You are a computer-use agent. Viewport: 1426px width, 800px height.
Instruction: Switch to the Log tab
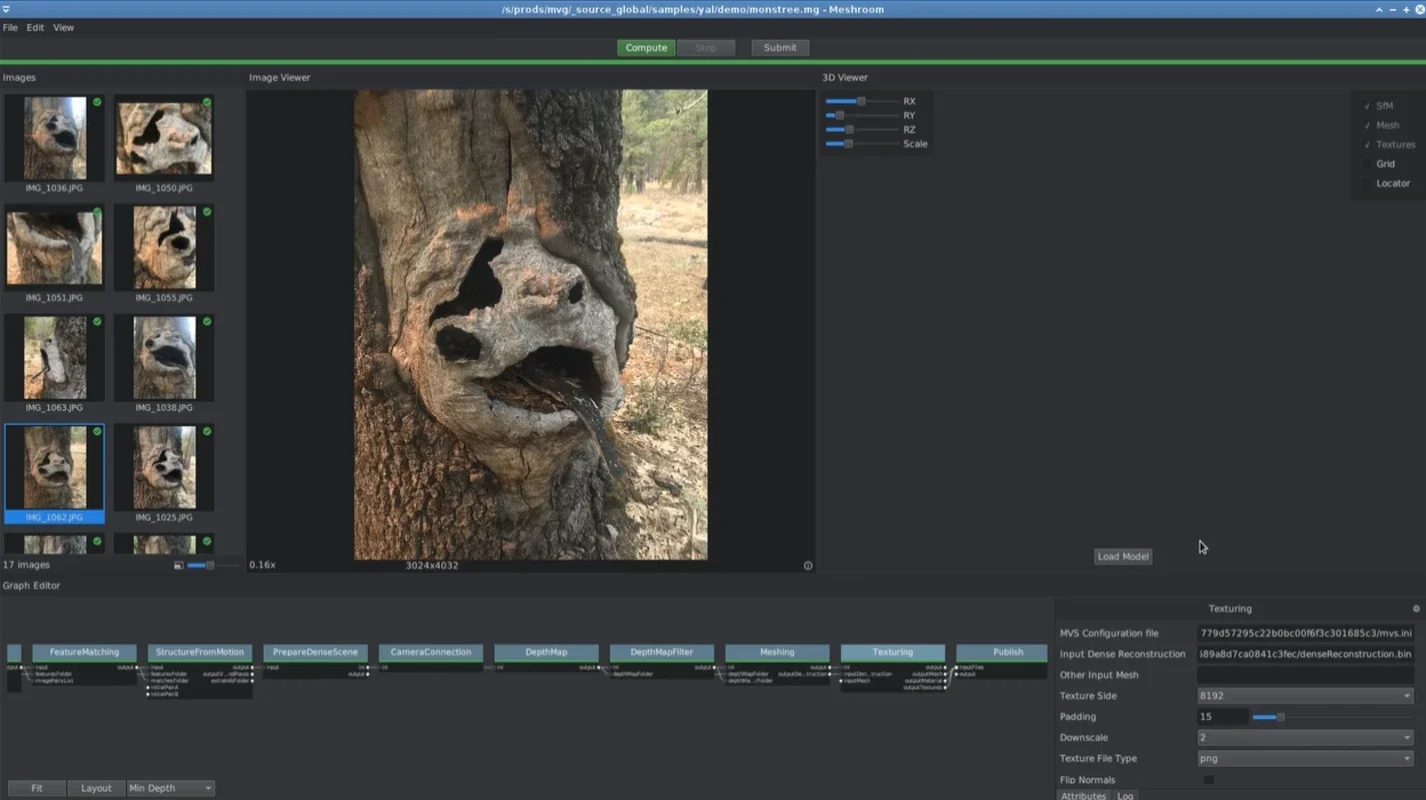pyautogui.click(x=1125, y=795)
